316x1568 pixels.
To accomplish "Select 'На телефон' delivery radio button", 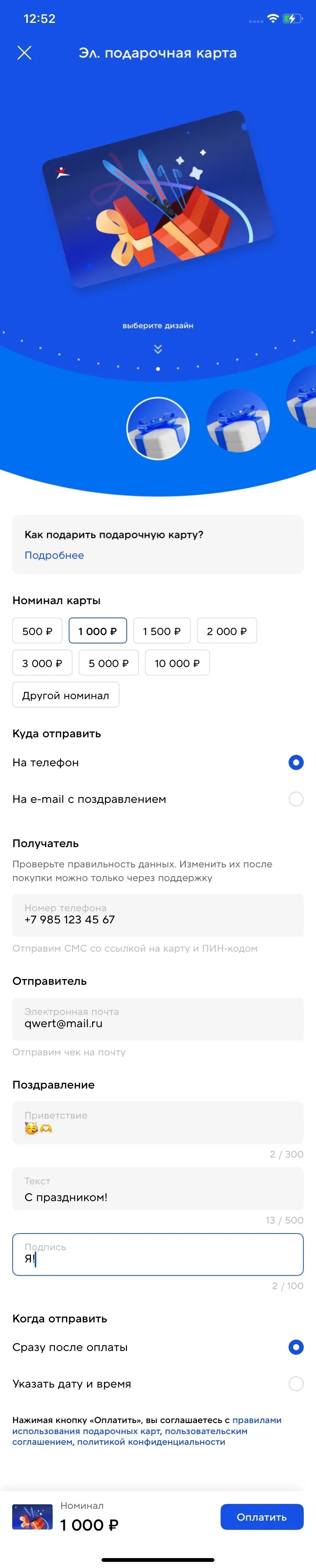I will click(x=295, y=763).
